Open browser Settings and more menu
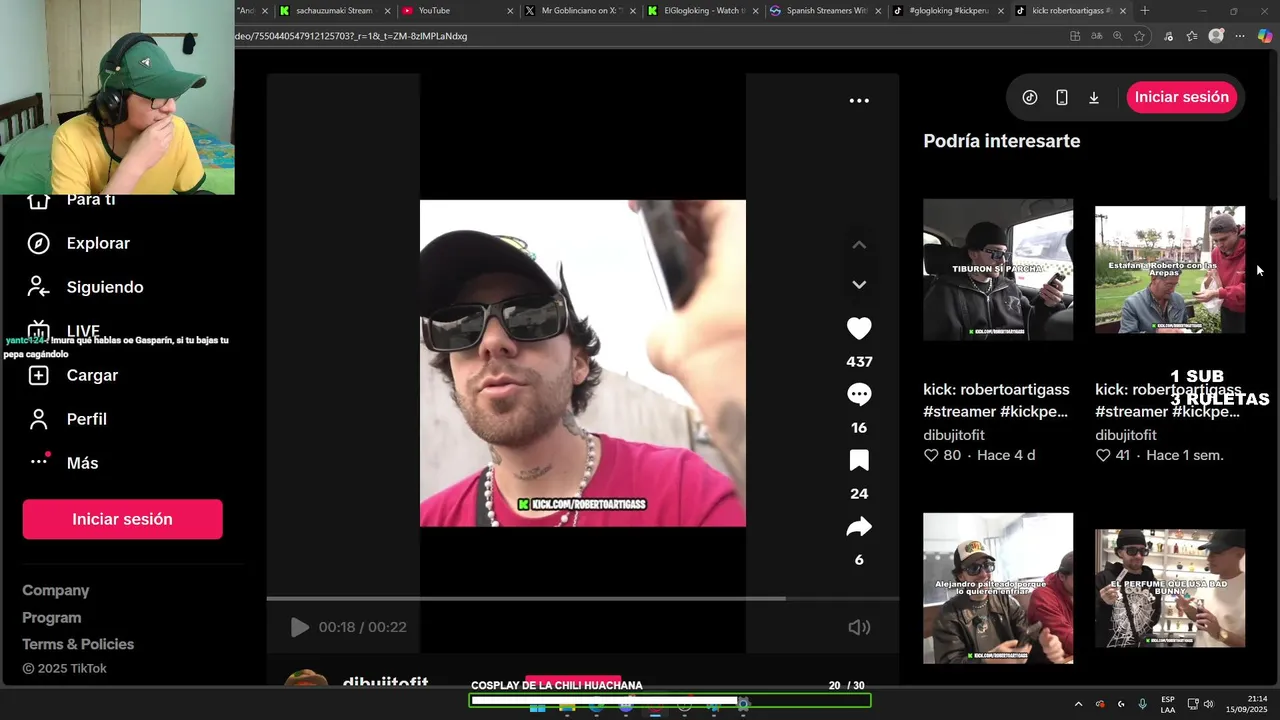 click(x=1240, y=36)
